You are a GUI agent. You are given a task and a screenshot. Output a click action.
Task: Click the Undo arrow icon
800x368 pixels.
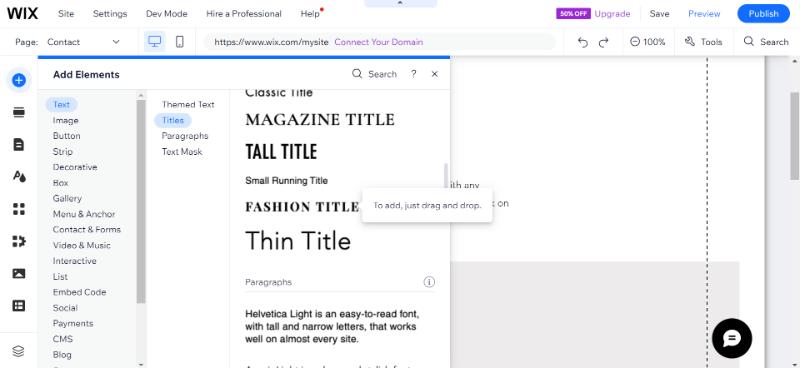click(583, 42)
